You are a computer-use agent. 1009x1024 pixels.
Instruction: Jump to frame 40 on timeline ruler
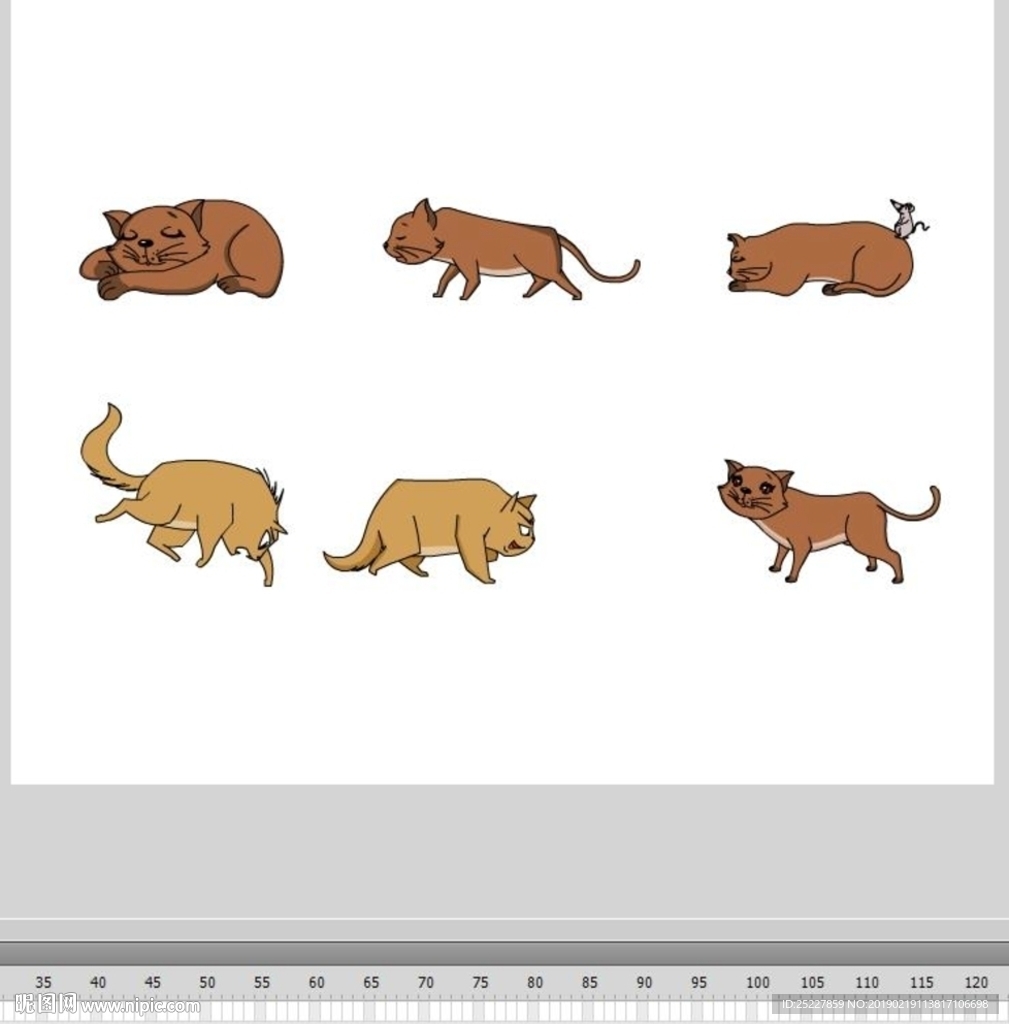click(x=98, y=982)
